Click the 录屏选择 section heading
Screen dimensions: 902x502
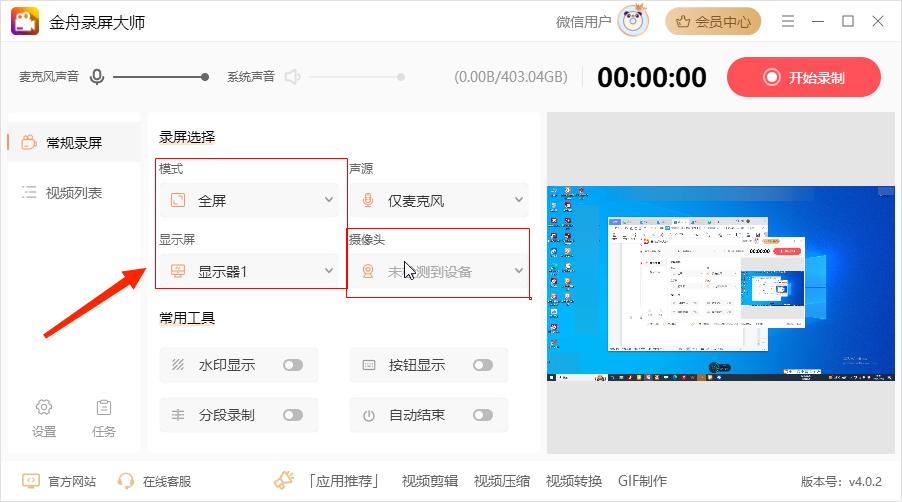(x=187, y=137)
